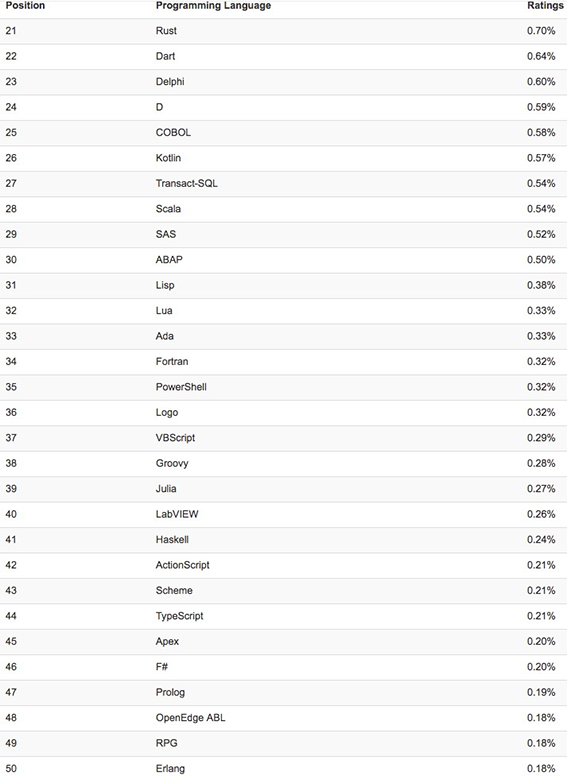Screen dimensions: 567x776
Task: Select the Haskell language name
Action: (172, 539)
